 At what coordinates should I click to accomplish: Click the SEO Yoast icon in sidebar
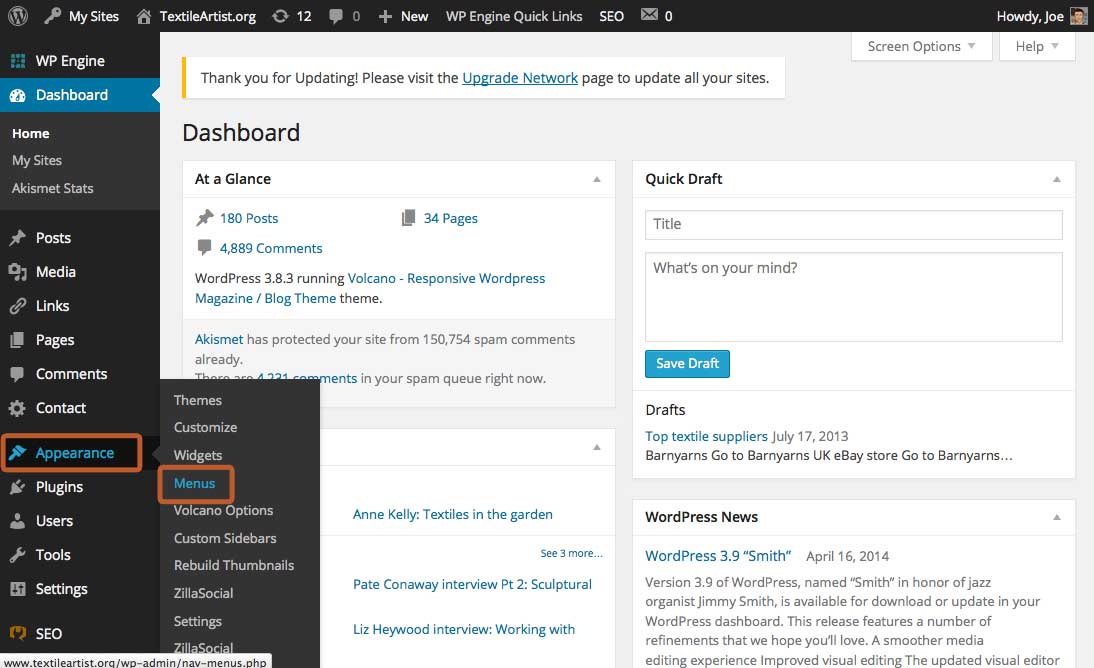point(17,633)
